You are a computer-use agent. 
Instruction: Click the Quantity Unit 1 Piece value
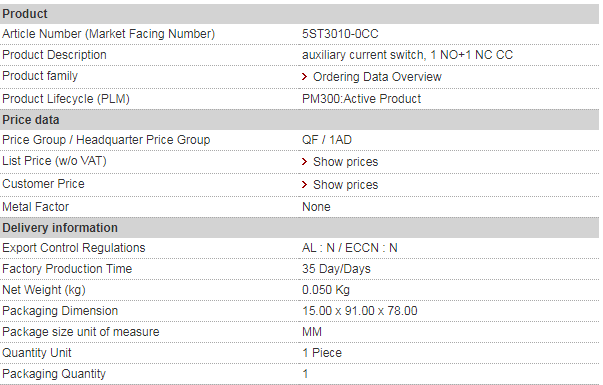(322, 353)
